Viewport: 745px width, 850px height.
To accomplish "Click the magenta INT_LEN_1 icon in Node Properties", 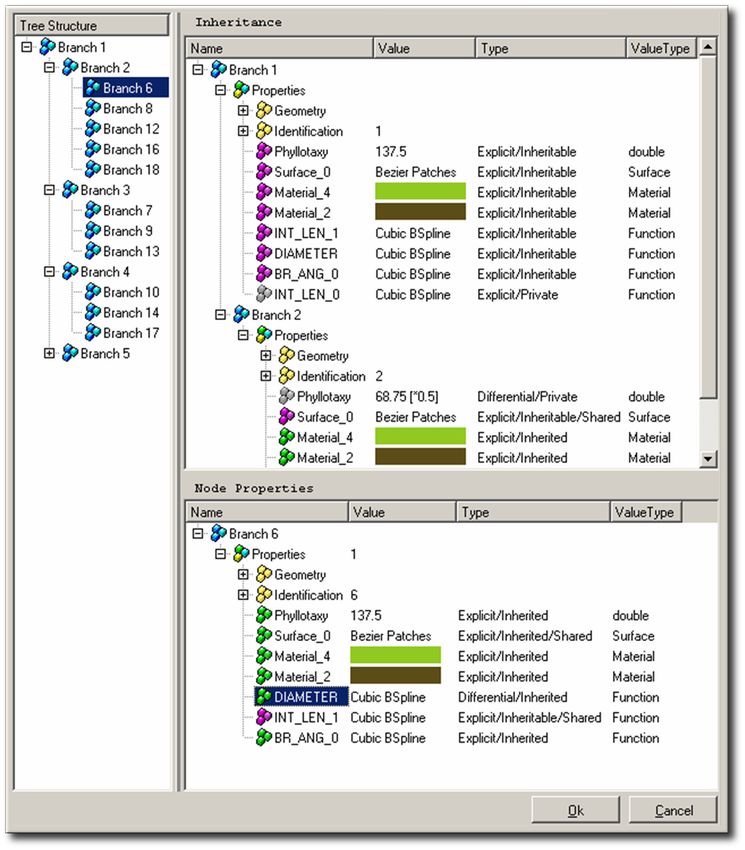I will 264,718.
